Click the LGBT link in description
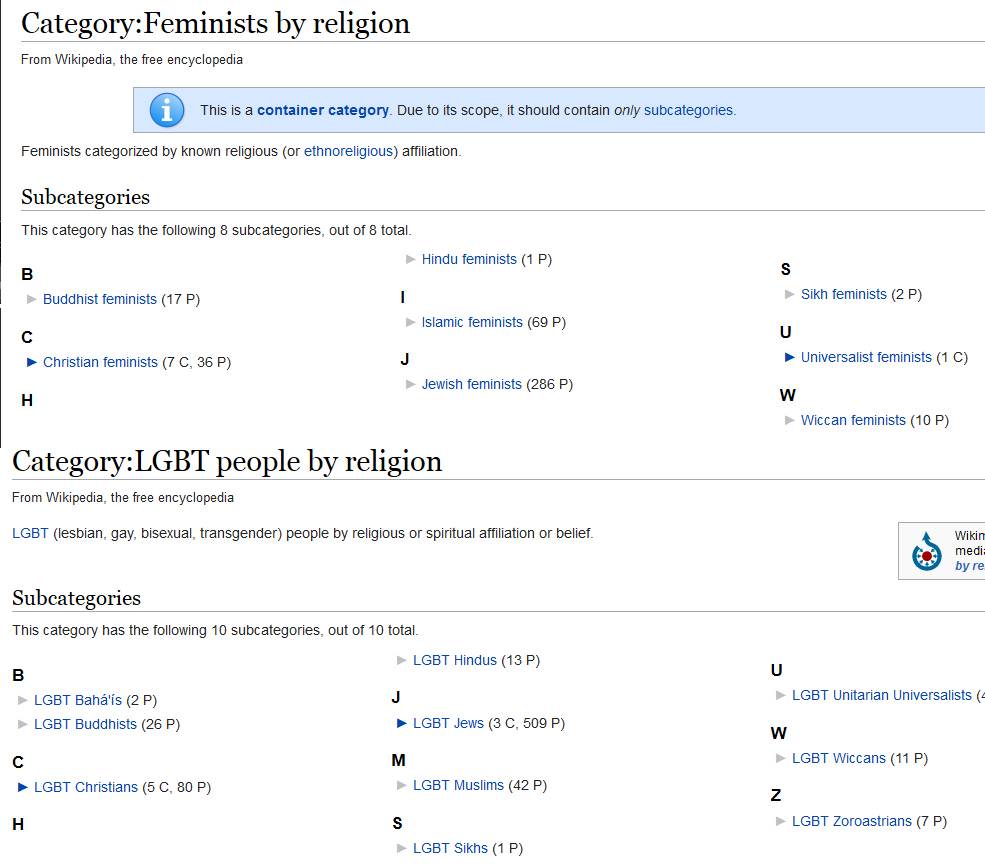 click(30, 533)
